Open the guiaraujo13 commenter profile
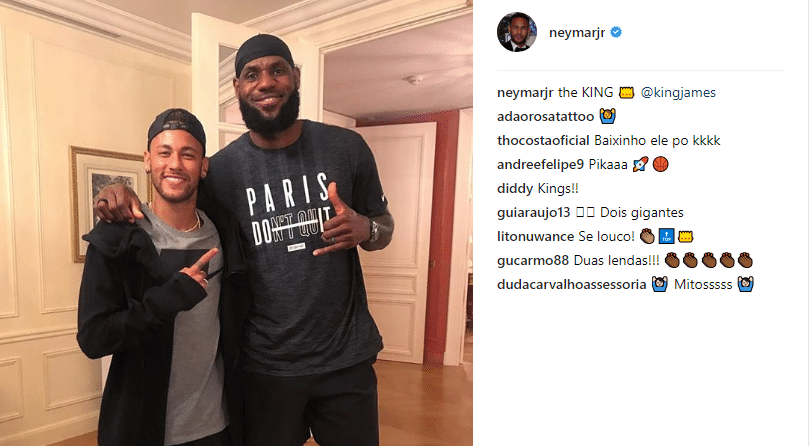810x446 pixels. tap(534, 212)
